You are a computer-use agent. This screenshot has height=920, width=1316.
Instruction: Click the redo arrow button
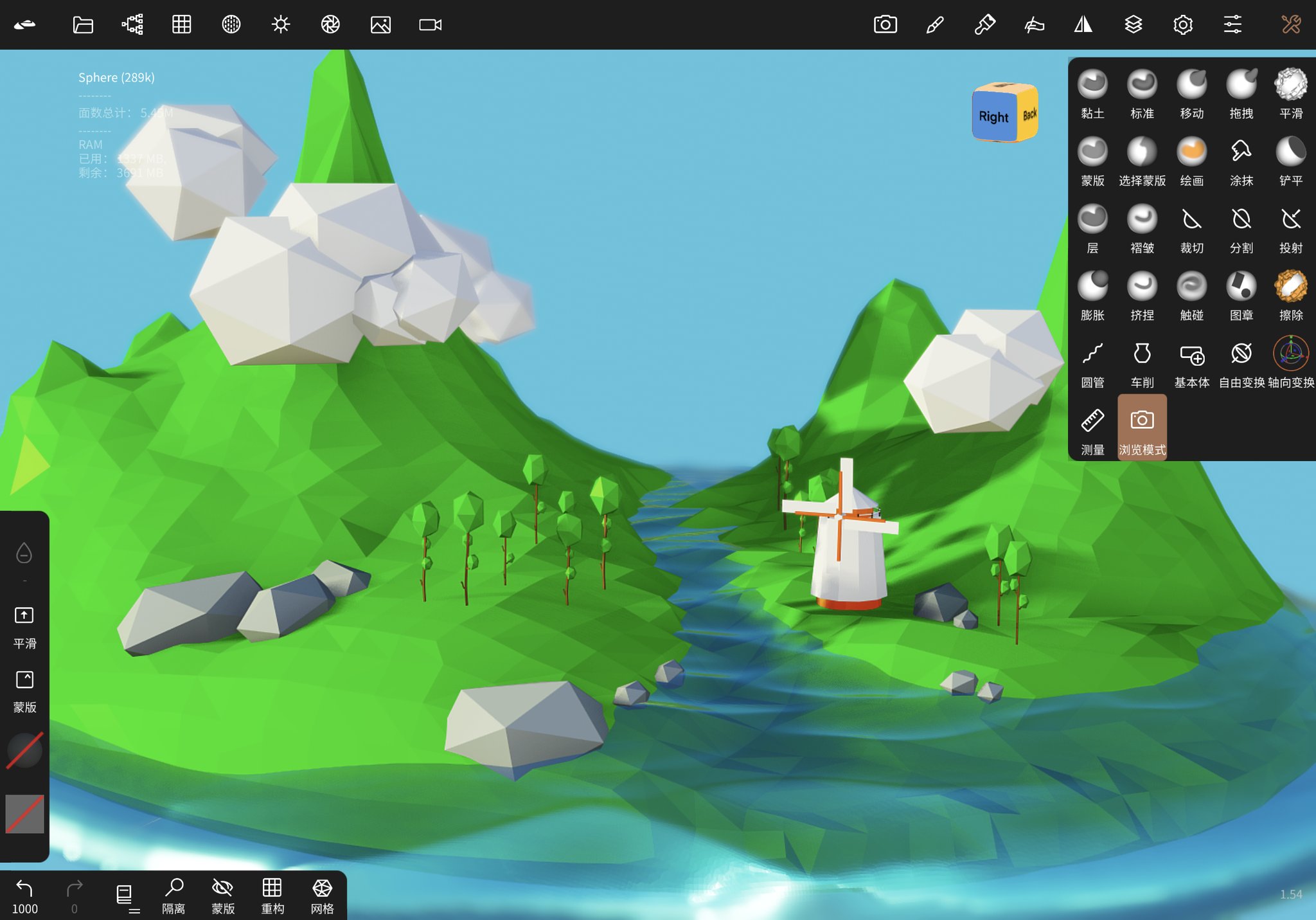(x=75, y=896)
